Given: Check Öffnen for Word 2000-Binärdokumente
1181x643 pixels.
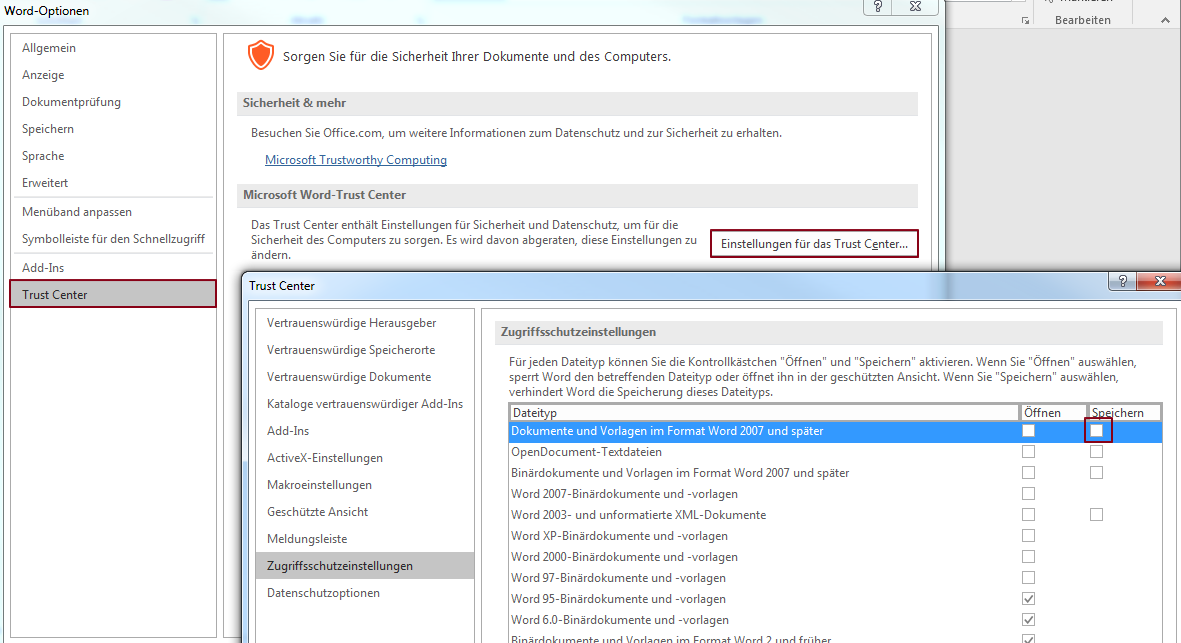Looking at the screenshot, I should pos(1028,557).
